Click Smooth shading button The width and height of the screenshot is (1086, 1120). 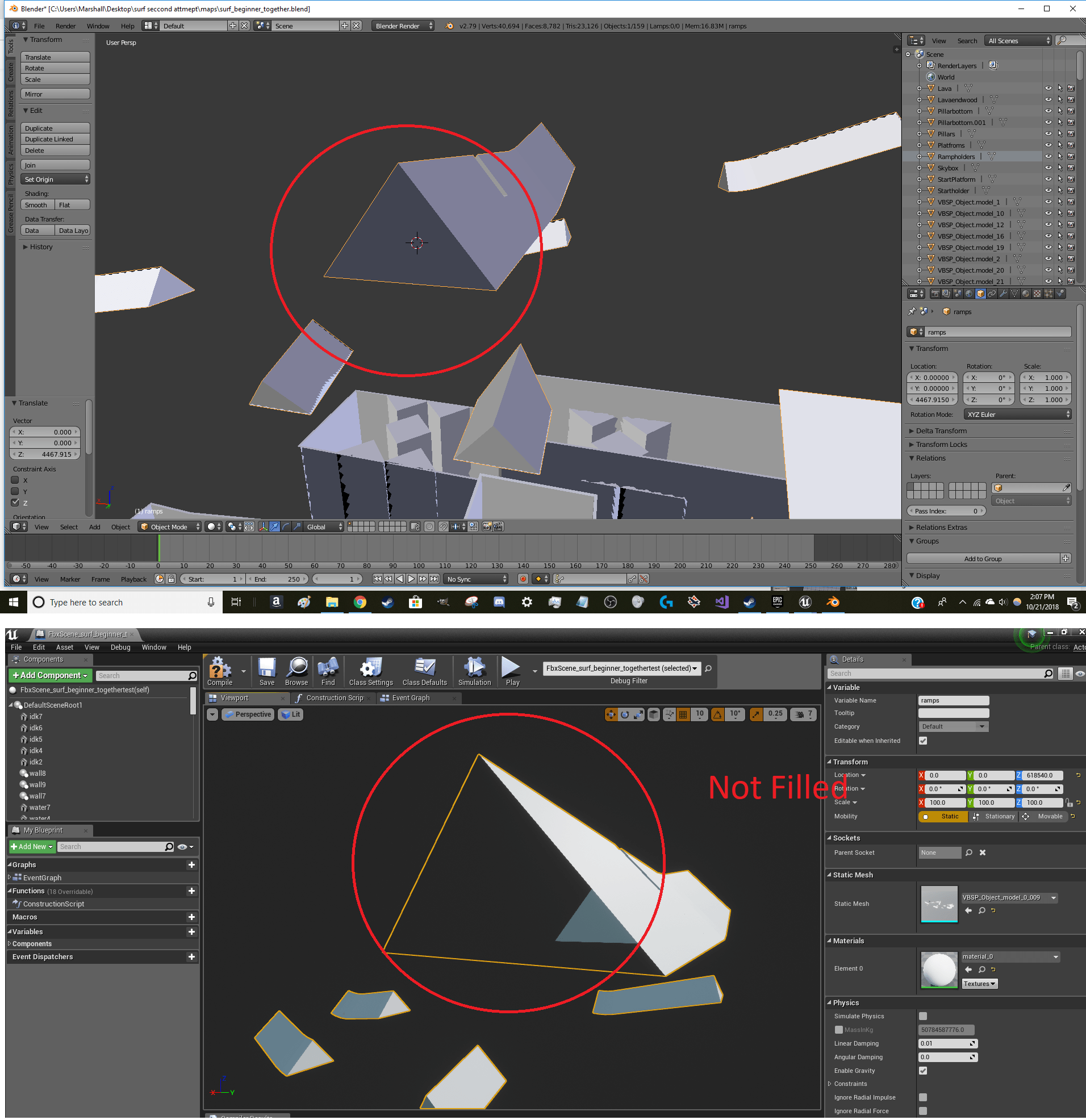[x=37, y=205]
